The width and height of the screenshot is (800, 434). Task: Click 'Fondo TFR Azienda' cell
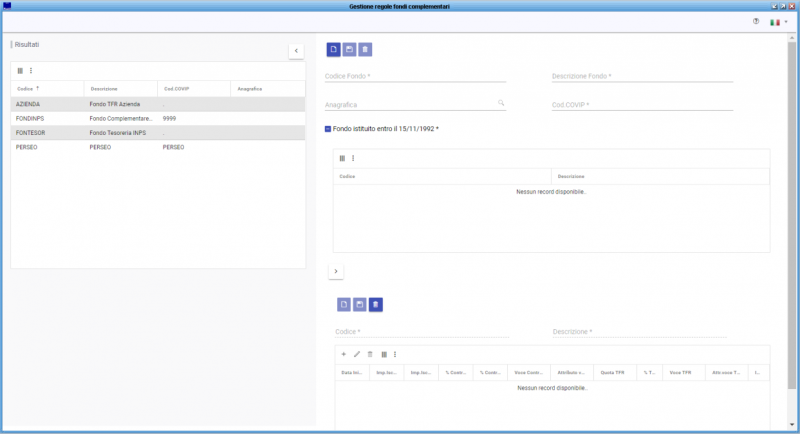point(121,104)
